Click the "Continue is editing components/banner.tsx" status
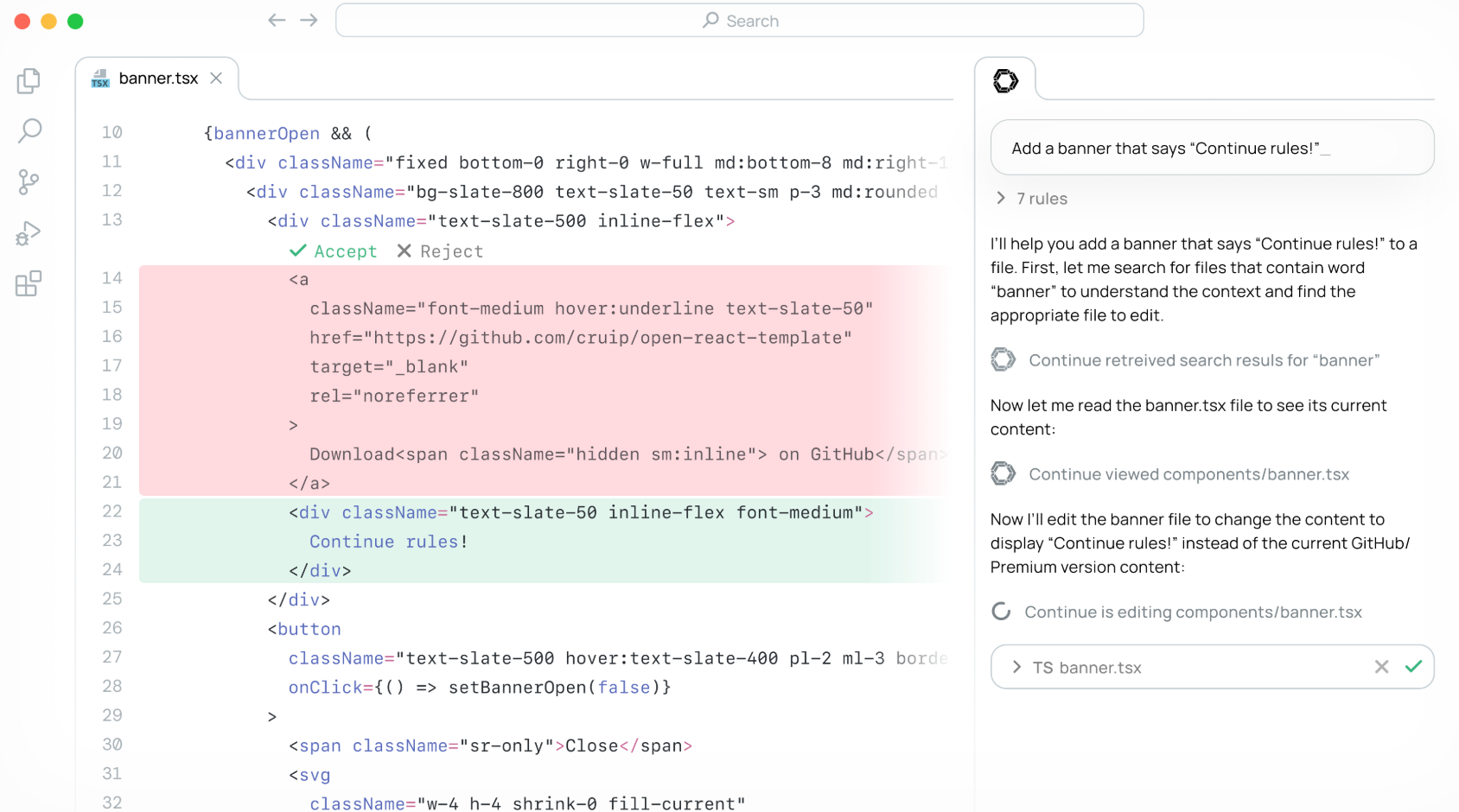Viewport: 1459px width, 812px height. [1192, 612]
